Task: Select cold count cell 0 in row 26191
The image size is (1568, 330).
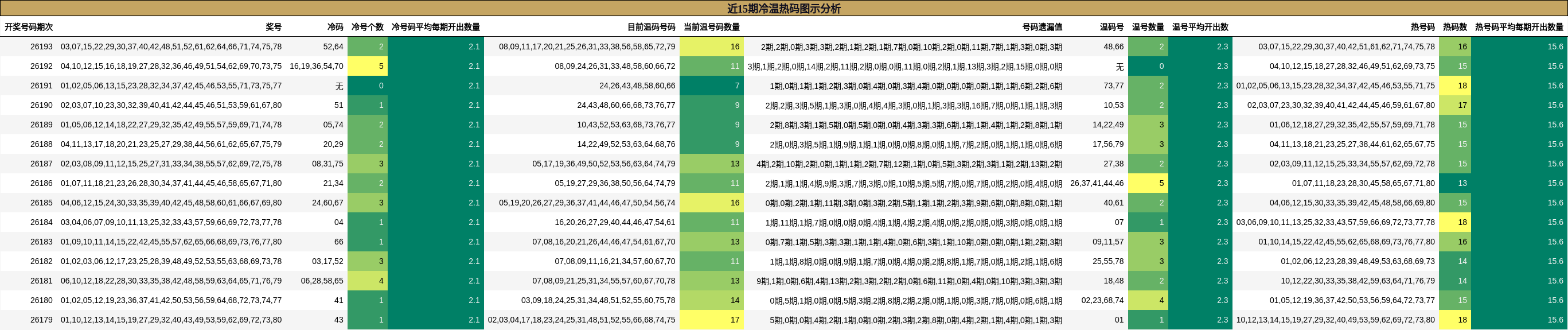Action: [368, 86]
